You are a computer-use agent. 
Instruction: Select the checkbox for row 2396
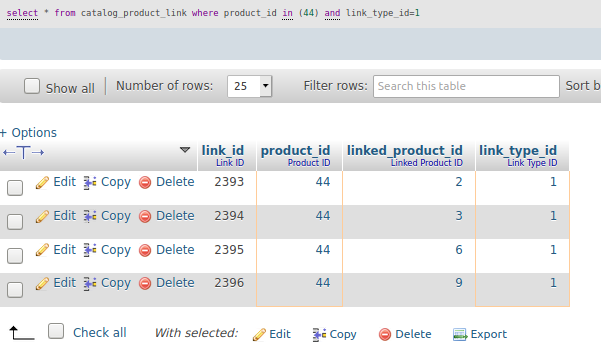click(15, 290)
